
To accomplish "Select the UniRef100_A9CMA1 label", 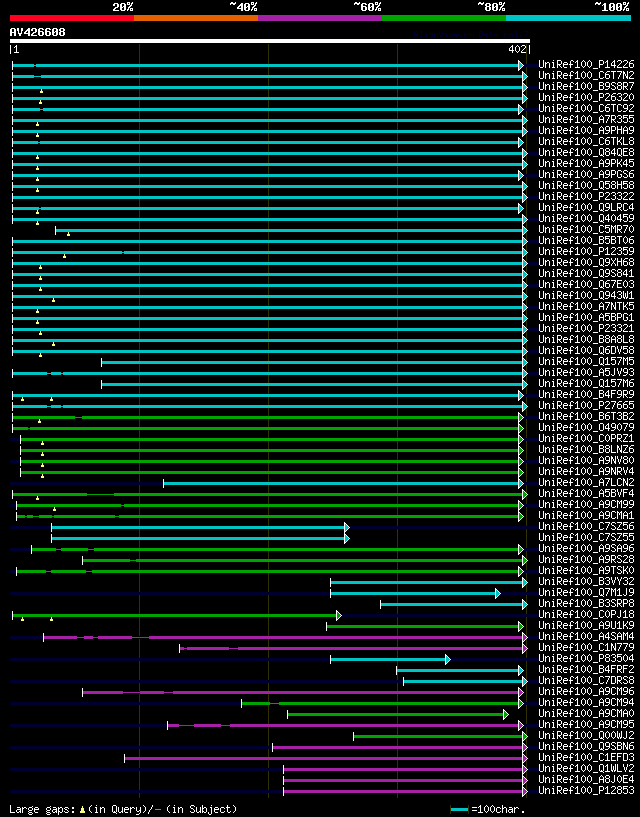I will (x=586, y=516).
